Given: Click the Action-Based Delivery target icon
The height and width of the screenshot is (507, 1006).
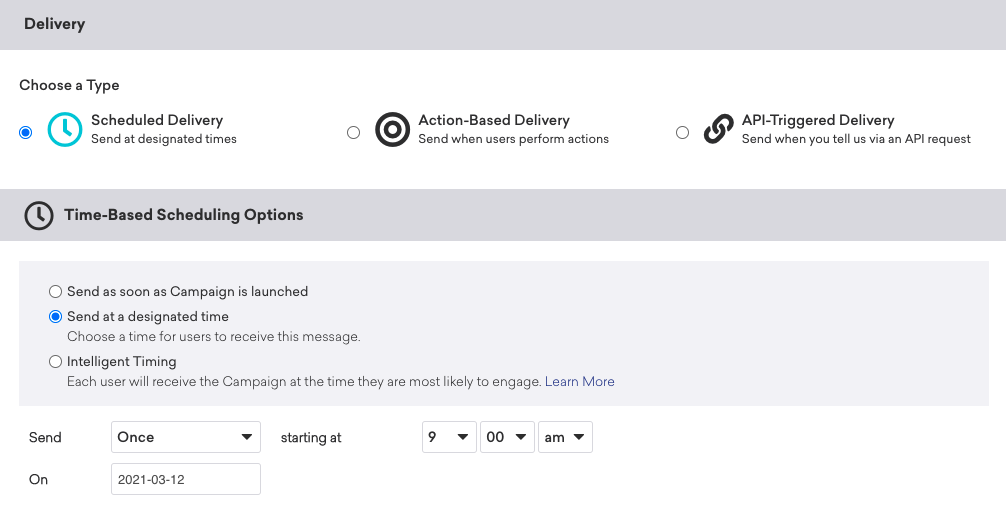Looking at the screenshot, I should tap(392, 129).
